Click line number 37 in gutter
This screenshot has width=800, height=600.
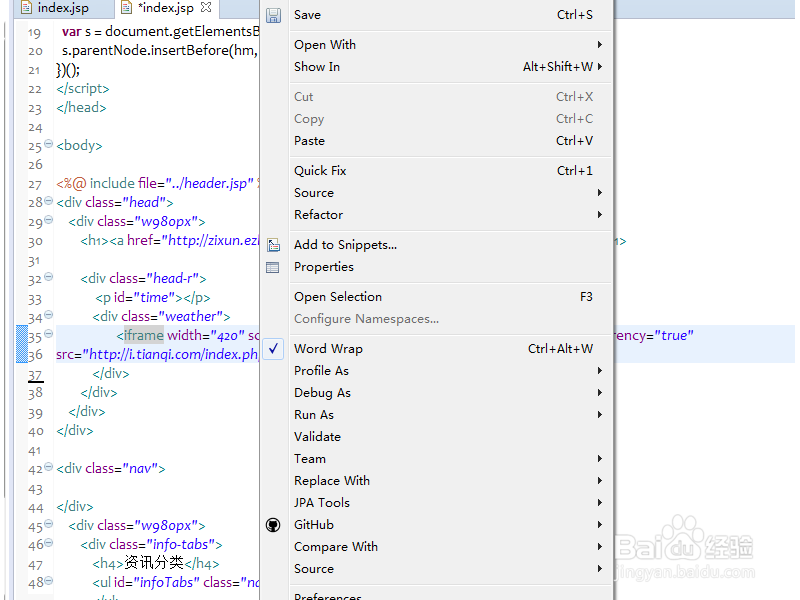[x=35, y=376]
